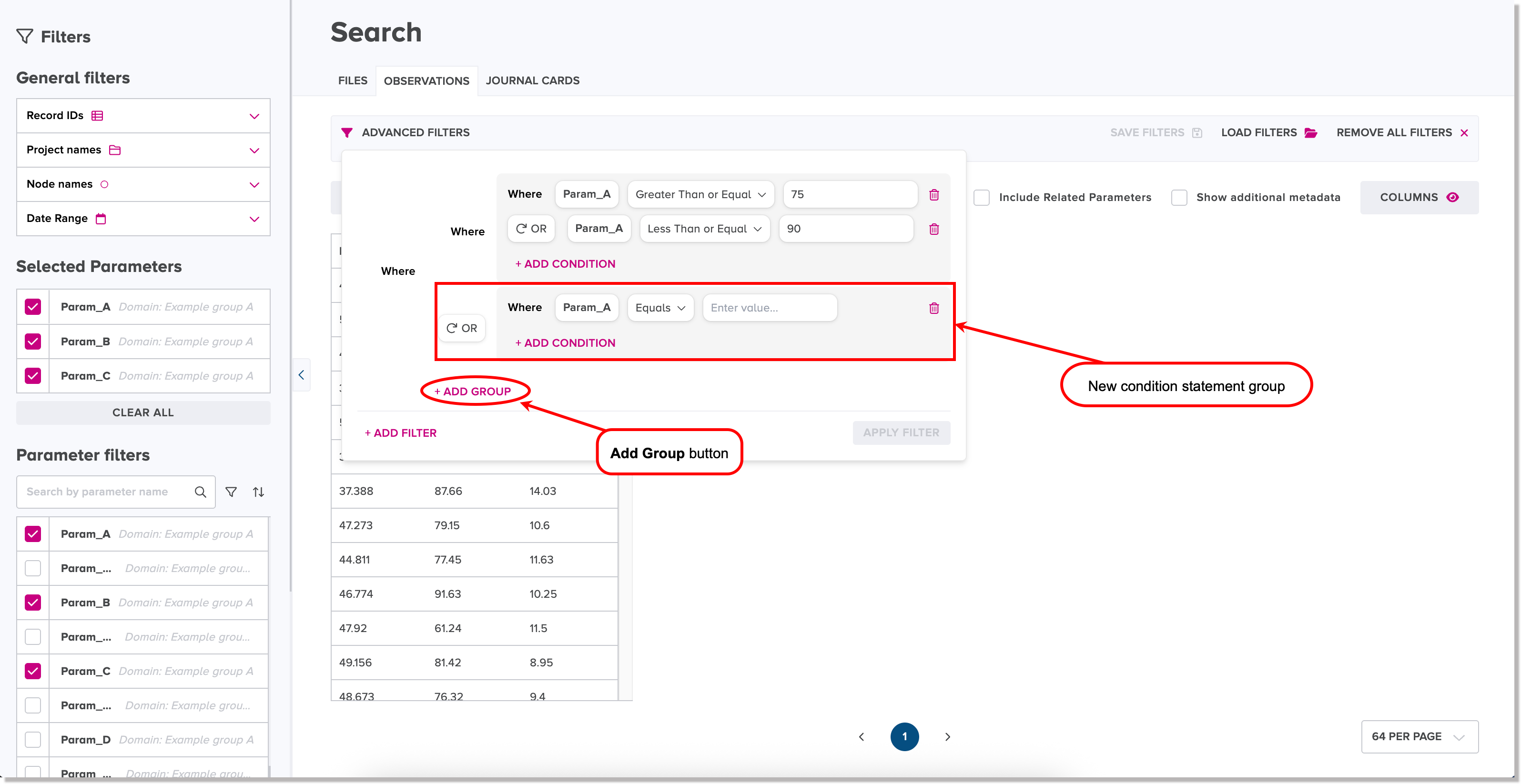
Task: Open the 64 Per Page dropdown
Action: point(1420,737)
